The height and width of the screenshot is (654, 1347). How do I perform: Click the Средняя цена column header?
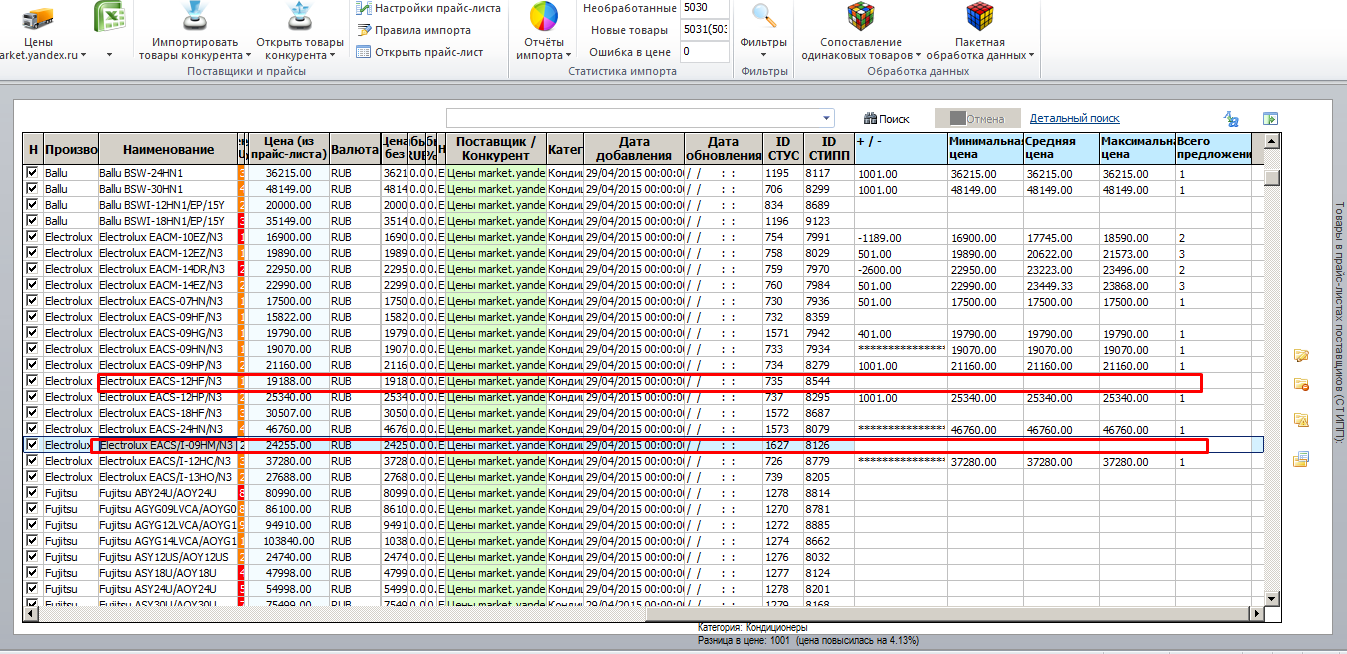[x=1061, y=149]
